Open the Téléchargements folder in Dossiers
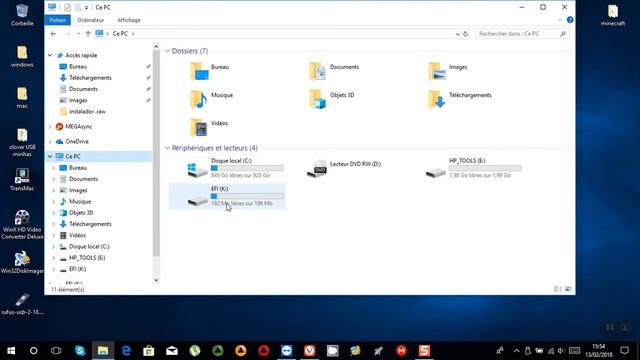The height and width of the screenshot is (360, 640). click(437, 100)
